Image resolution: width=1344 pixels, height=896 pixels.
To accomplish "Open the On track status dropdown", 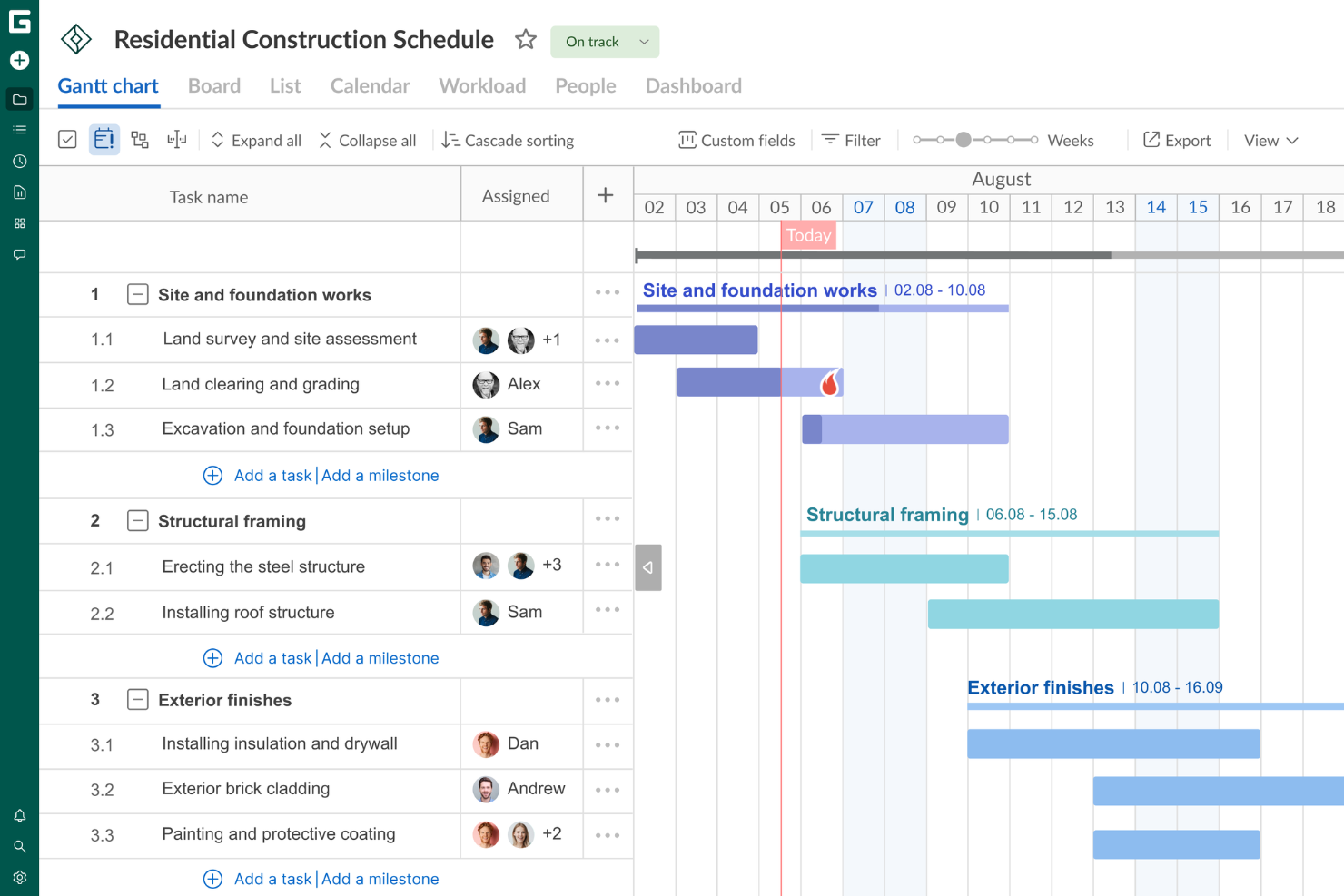I will 605,42.
